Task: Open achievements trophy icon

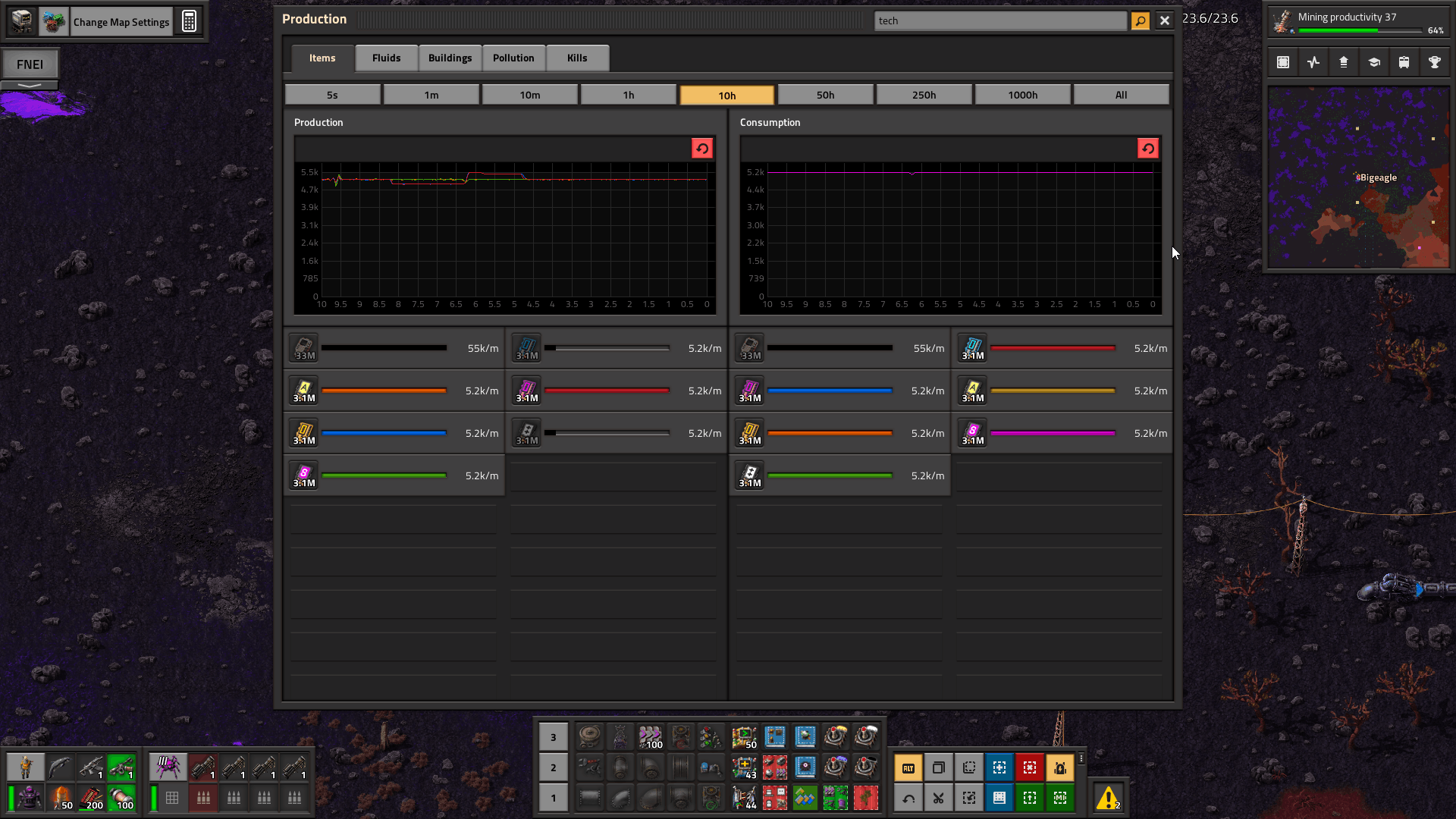Action: (x=1434, y=63)
